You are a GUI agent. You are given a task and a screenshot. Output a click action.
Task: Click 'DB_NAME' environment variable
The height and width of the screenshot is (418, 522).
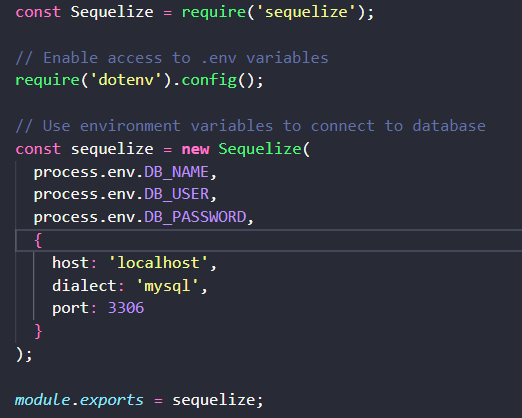[x=176, y=172]
